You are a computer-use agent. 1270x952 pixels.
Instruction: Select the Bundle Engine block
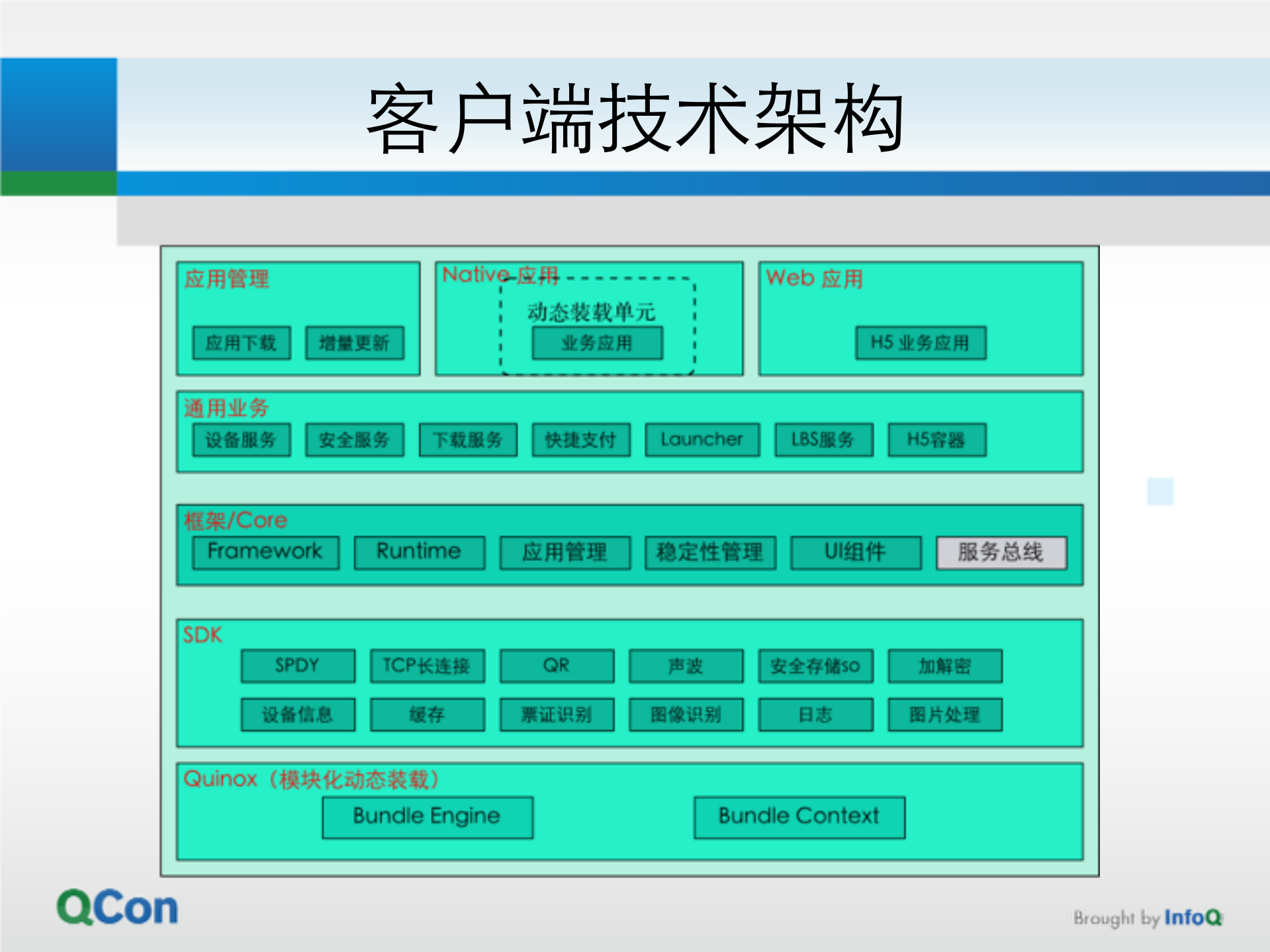[427, 816]
